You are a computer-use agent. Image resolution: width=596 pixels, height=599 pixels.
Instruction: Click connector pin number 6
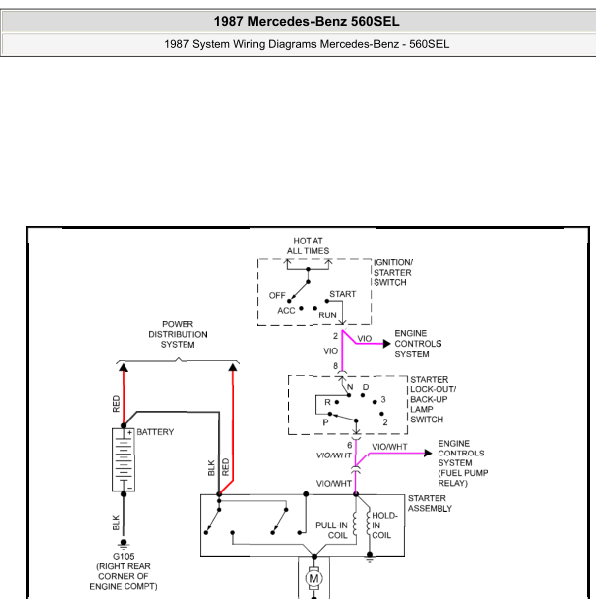tap(350, 445)
